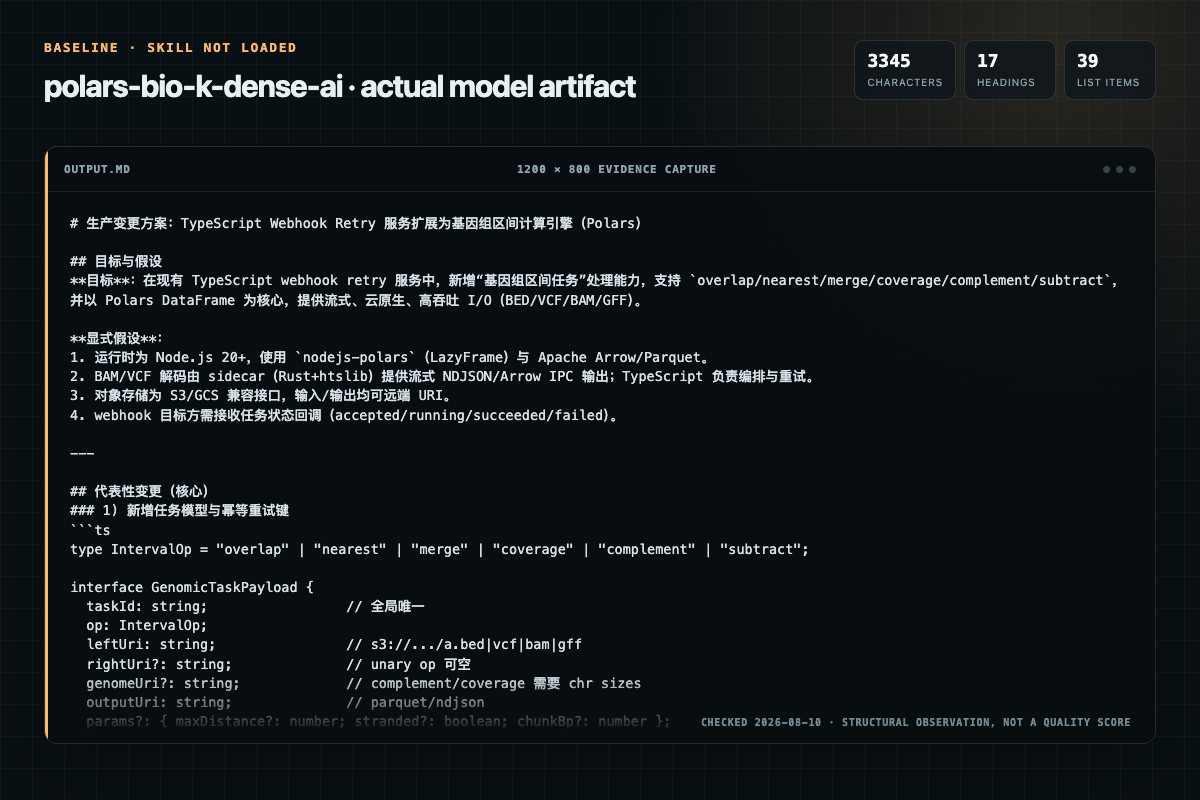The width and height of the screenshot is (1200, 800).
Task: Click the 'rightUri?: string;' code line
Action: 278,663
